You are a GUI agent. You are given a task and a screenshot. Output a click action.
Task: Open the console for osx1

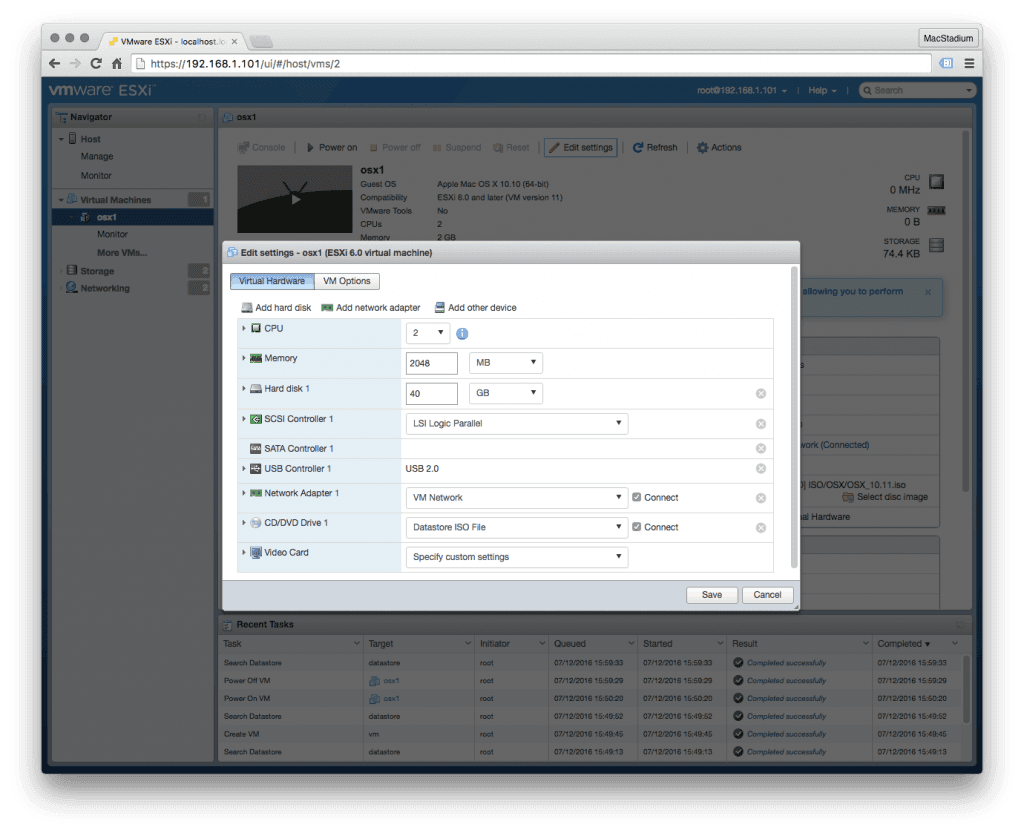coord(262,147)
